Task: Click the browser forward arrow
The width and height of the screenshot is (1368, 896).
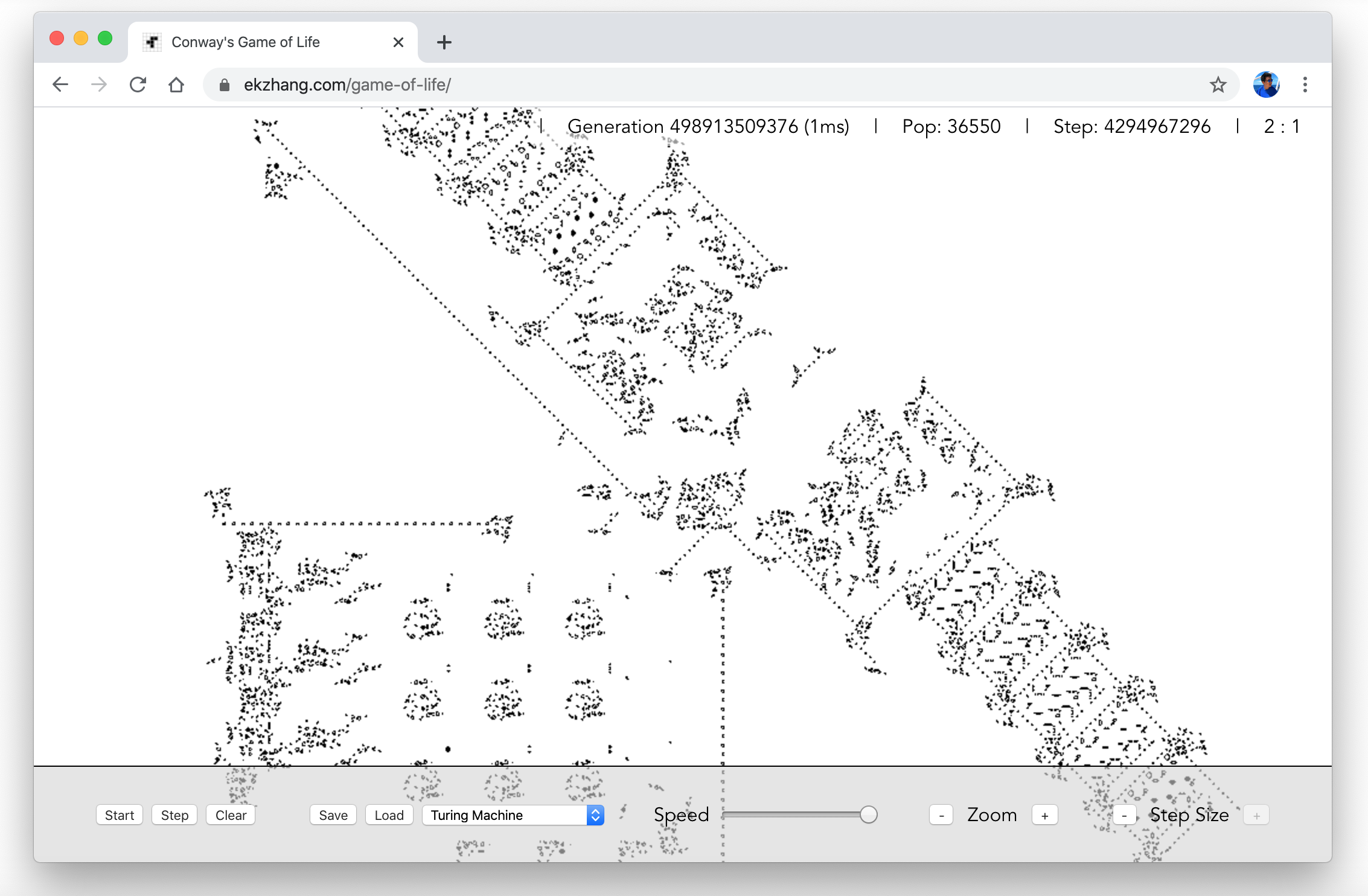Action: point(99,85)
